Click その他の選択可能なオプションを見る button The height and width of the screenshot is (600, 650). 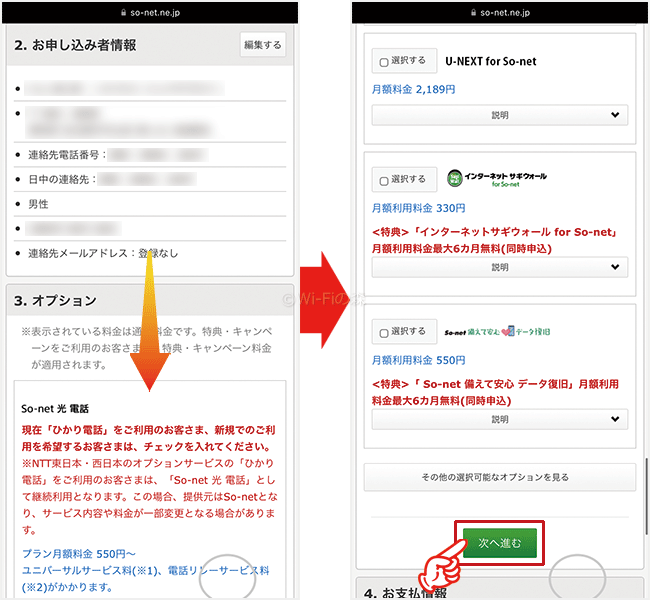[500, 477]
